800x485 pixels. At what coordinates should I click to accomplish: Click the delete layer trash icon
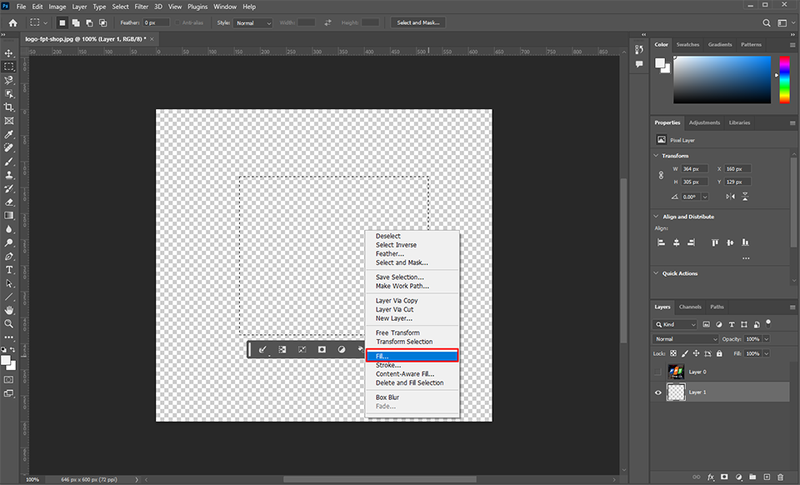click(781, 477)
